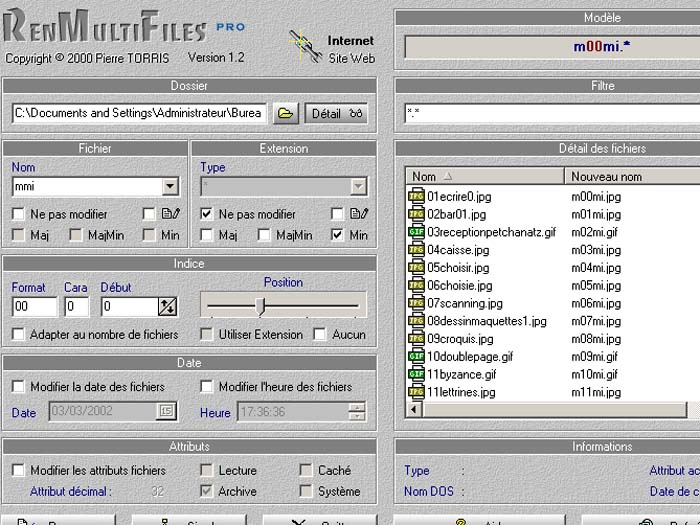This screenshot has width=700, height=525.
Task: Enable Adapter au nombre de fichiers
Action: click(x=18, y=334)
